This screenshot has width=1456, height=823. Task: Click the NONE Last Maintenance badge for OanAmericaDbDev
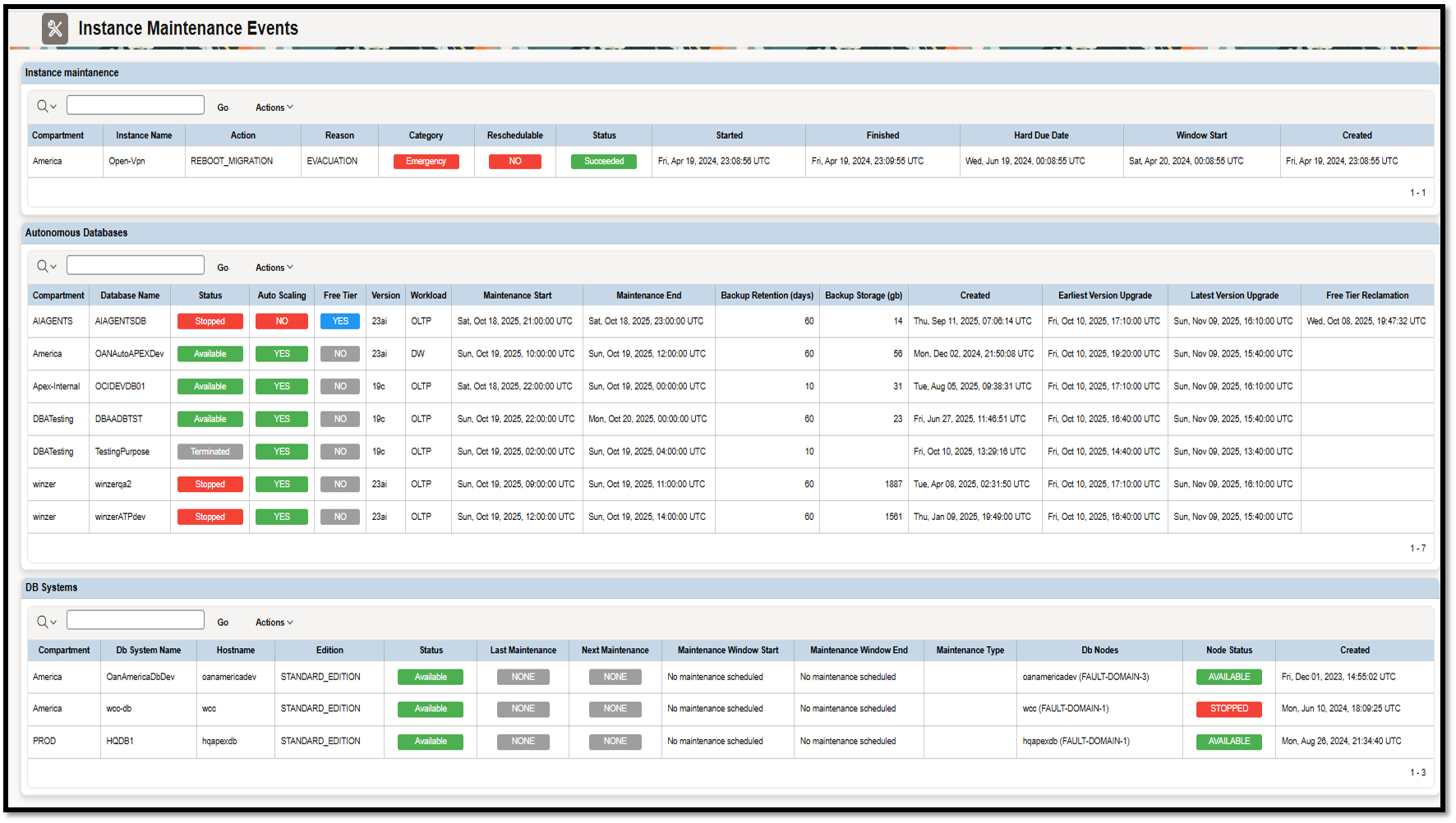(x=523, y=677)
